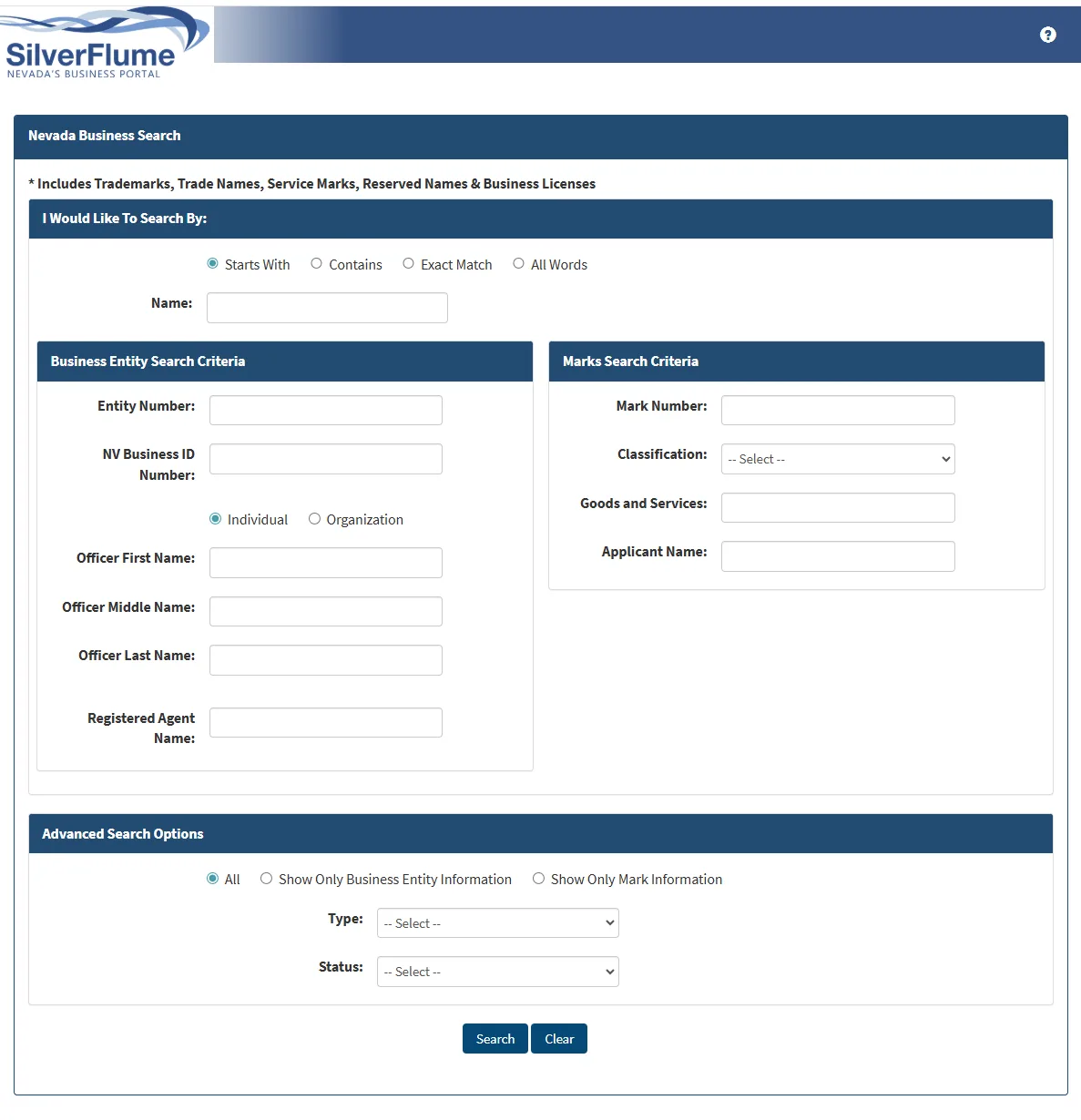Select the Contains radio button

point(316,263)
